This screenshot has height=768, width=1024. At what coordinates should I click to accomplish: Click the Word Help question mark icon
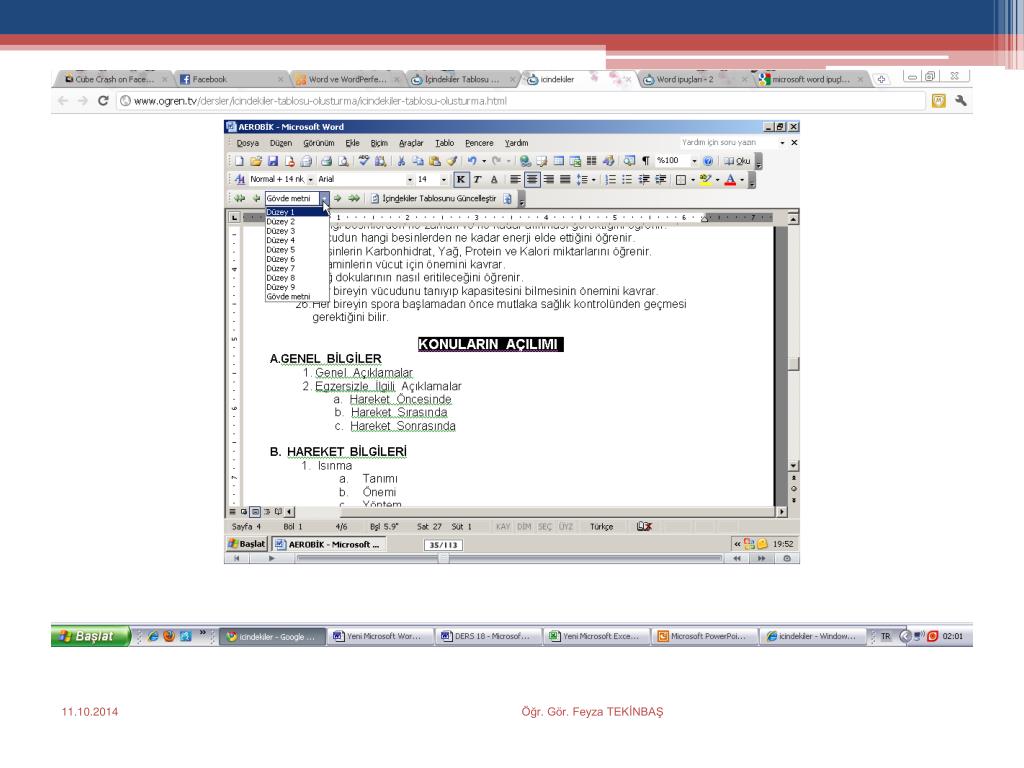pos(708,161)
